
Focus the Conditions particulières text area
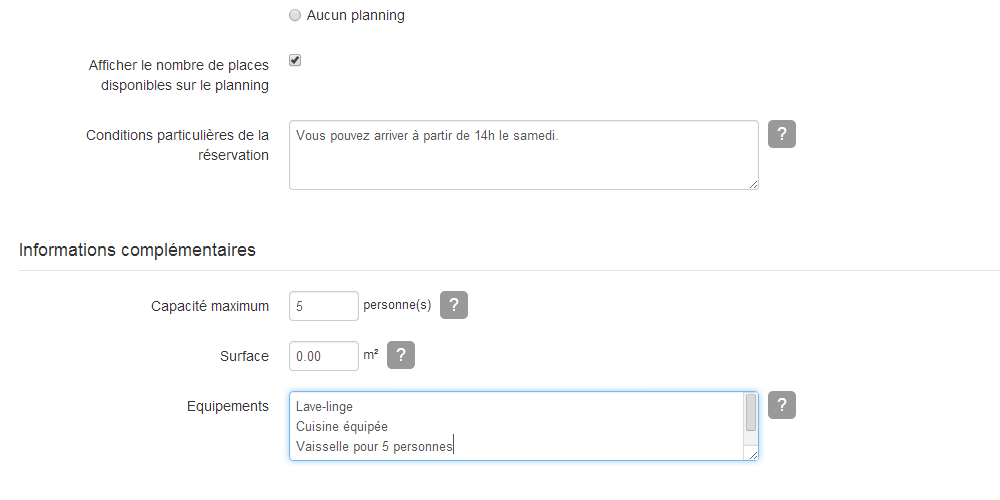coord(524,155)
